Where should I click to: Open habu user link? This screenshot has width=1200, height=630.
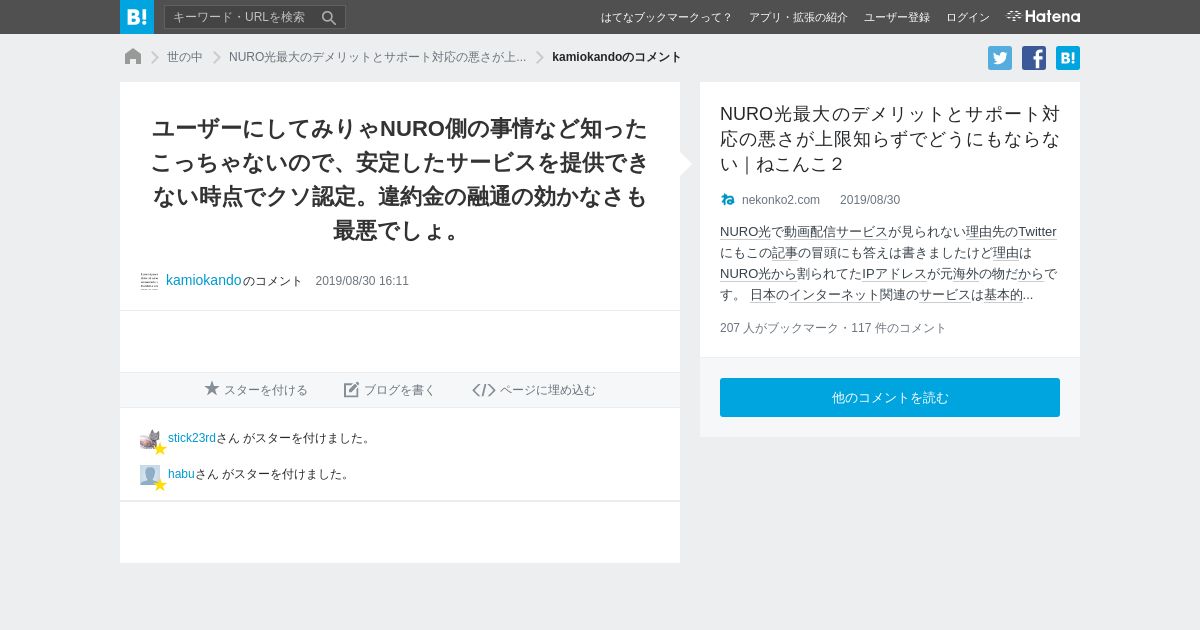coord(181,474)
